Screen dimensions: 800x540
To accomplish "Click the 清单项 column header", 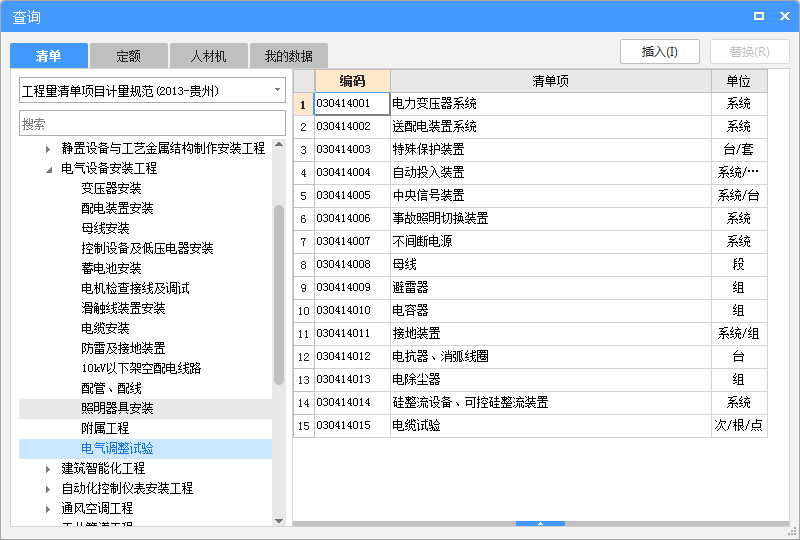I will coord(551,81).
